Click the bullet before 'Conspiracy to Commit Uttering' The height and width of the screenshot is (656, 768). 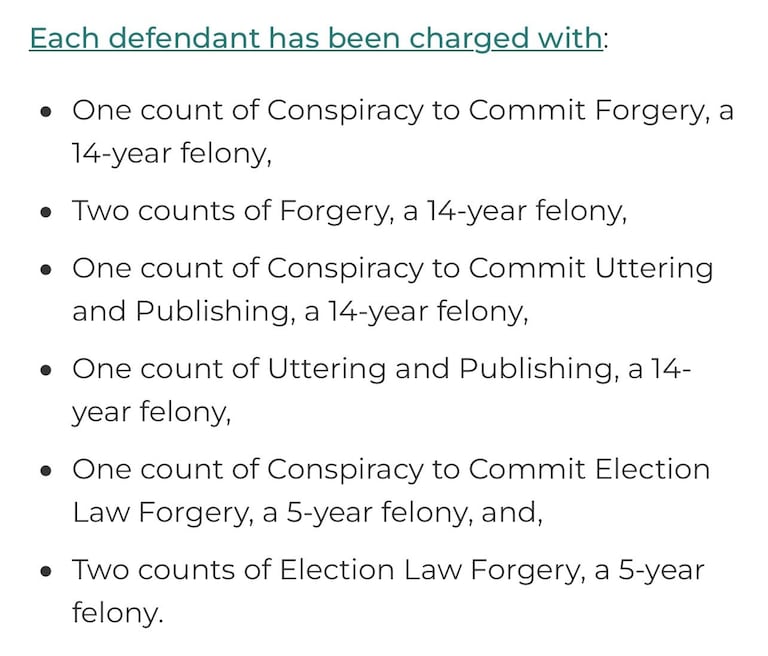coord(46,271)
